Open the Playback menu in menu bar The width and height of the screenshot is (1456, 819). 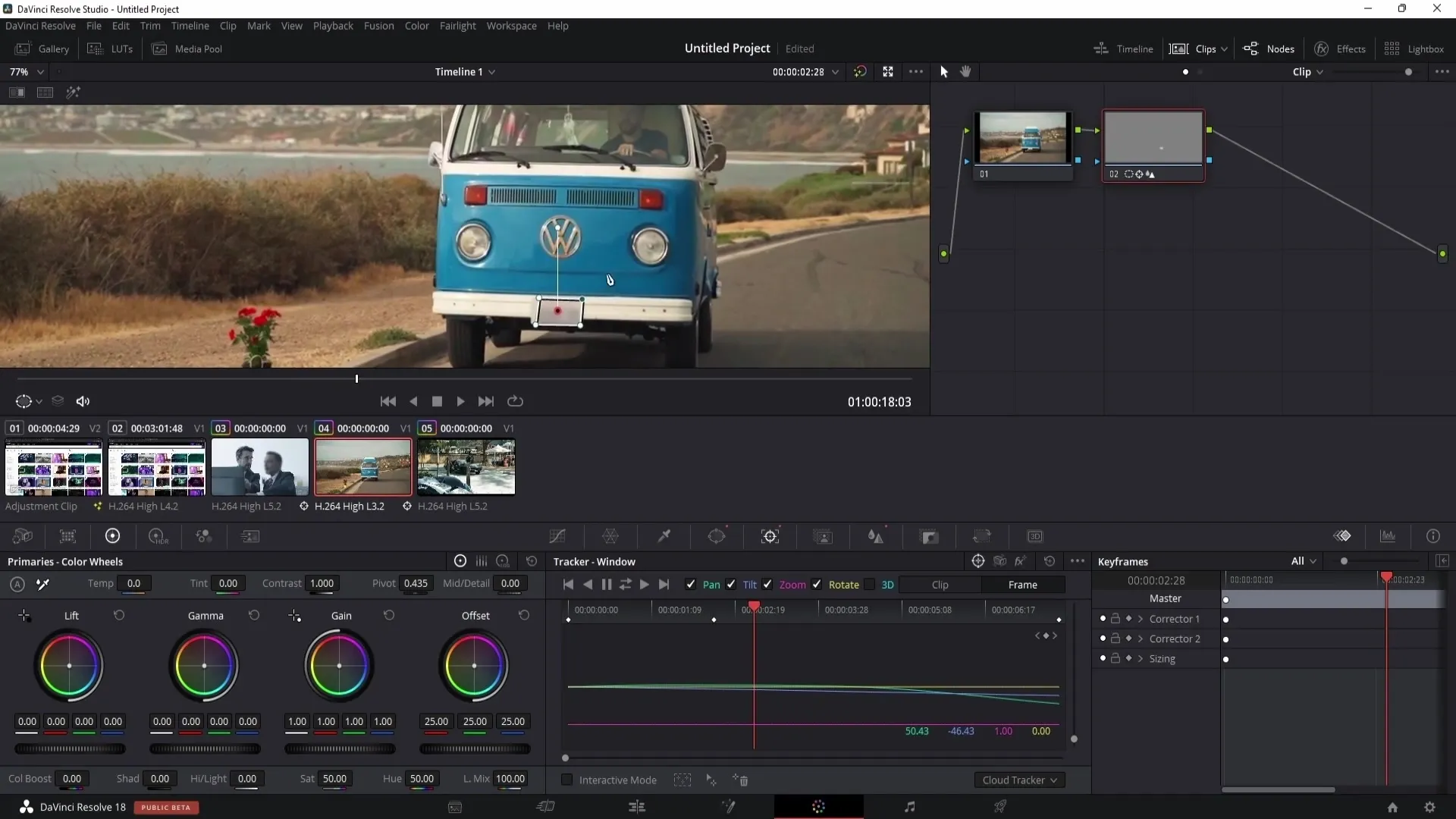click(333, 25)
